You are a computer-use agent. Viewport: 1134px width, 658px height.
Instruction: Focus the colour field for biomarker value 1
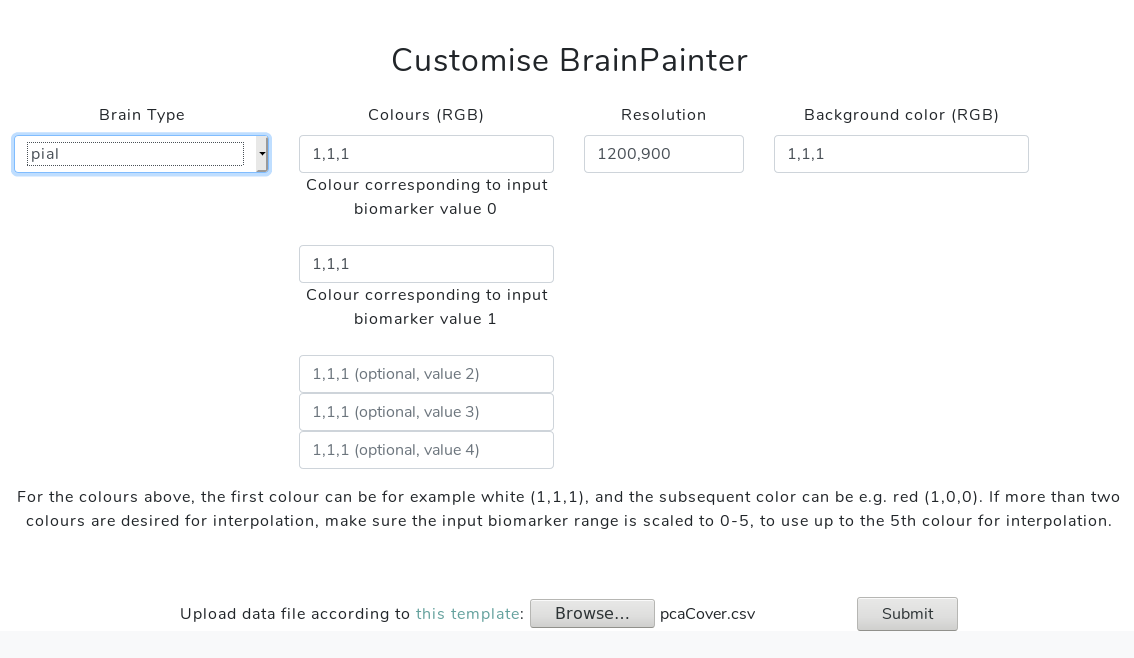[426, 264]
